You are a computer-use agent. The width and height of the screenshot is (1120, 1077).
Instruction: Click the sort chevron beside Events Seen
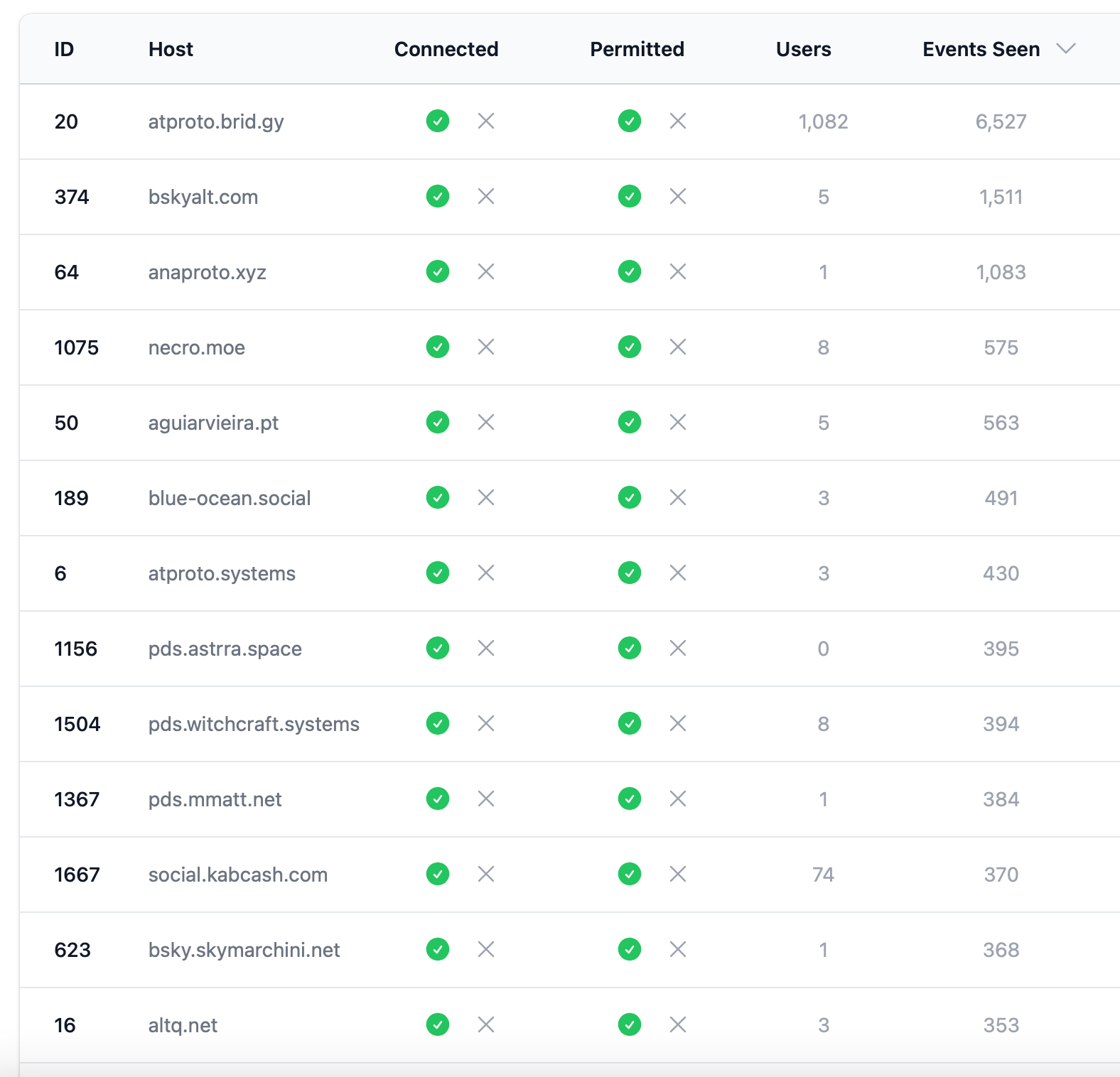tap(1066, 49)
